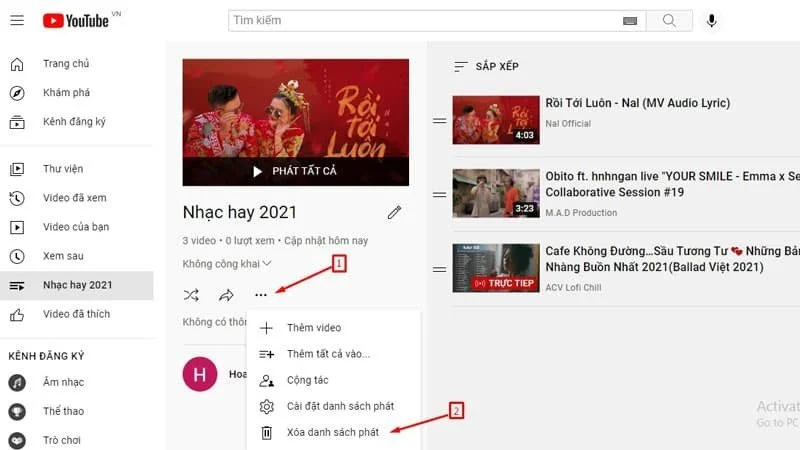This screenshot has width=800, height=450.
Task: Open M.A.D Production channel link
Action: coord(581,213)
